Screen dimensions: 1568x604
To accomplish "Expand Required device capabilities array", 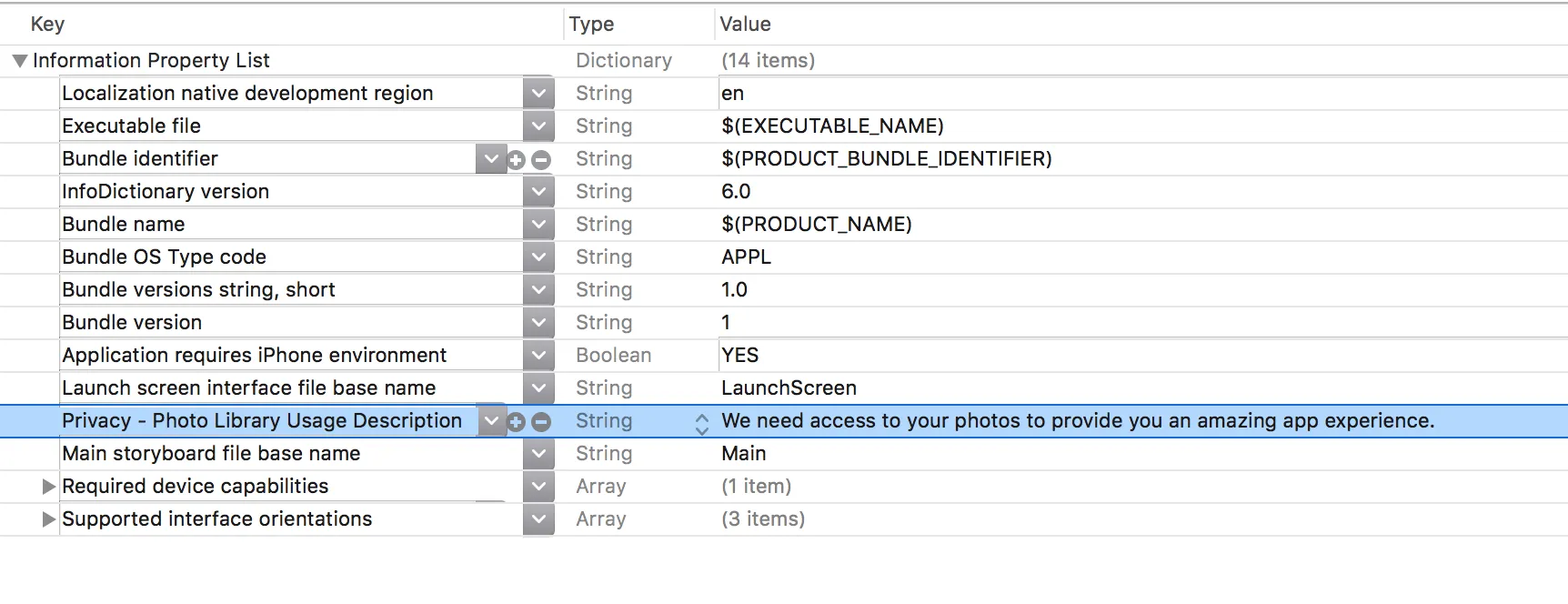I will click(x=49, y=487).
